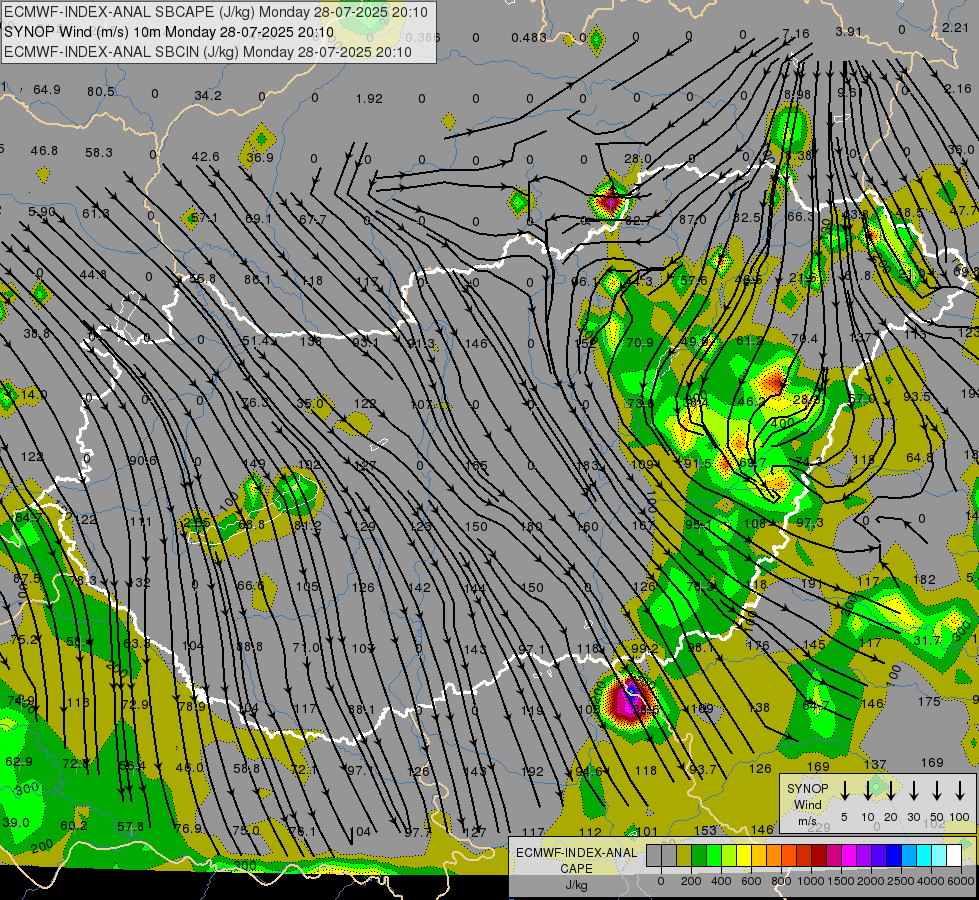This screenshot has height=900, width=979.
Task: Click the 100 m/s wind arrow in legend
Action: pyautogui.click(x=960, y=791)
